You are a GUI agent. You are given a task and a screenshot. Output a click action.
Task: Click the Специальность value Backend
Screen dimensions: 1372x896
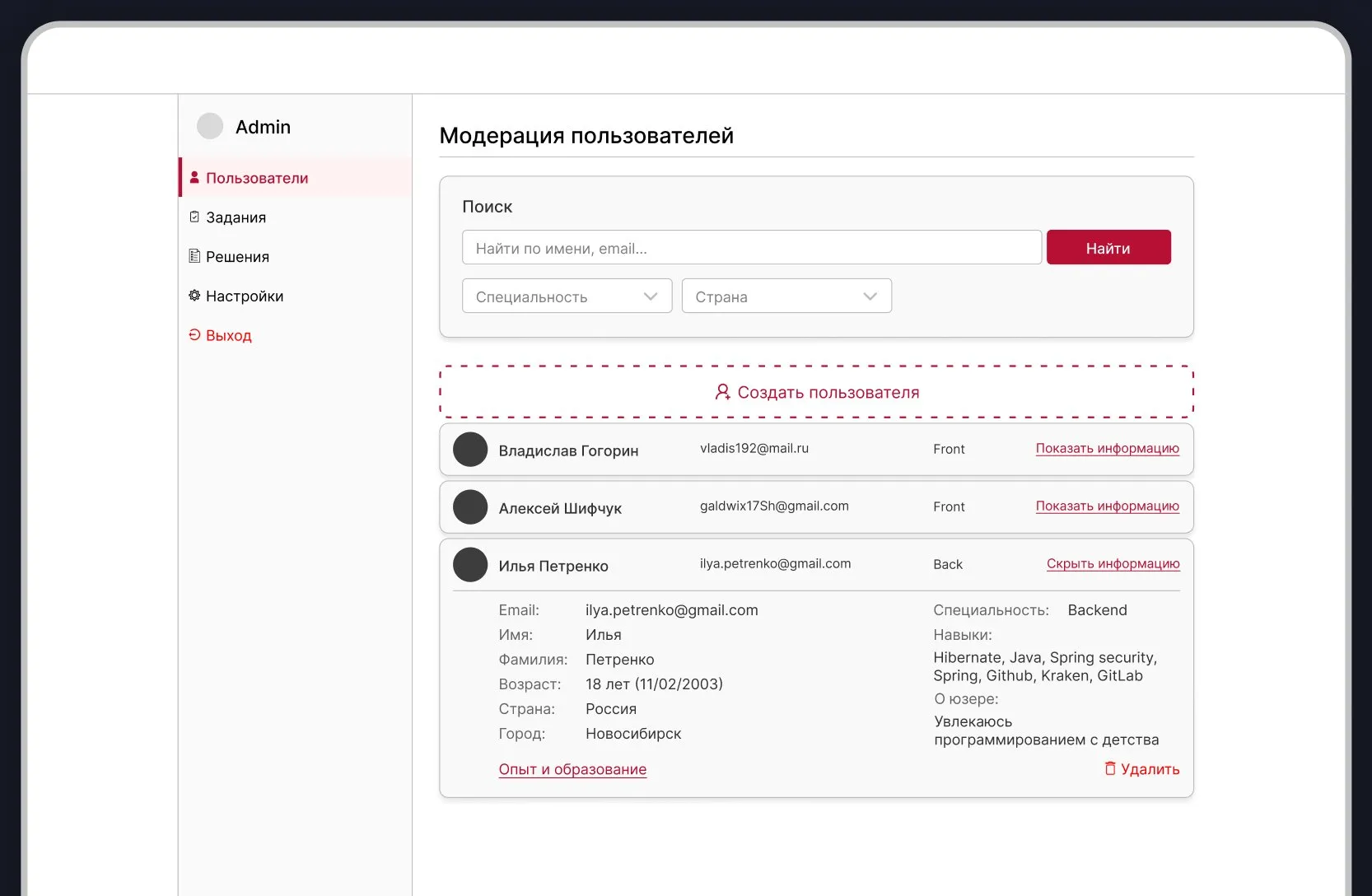1098,610
